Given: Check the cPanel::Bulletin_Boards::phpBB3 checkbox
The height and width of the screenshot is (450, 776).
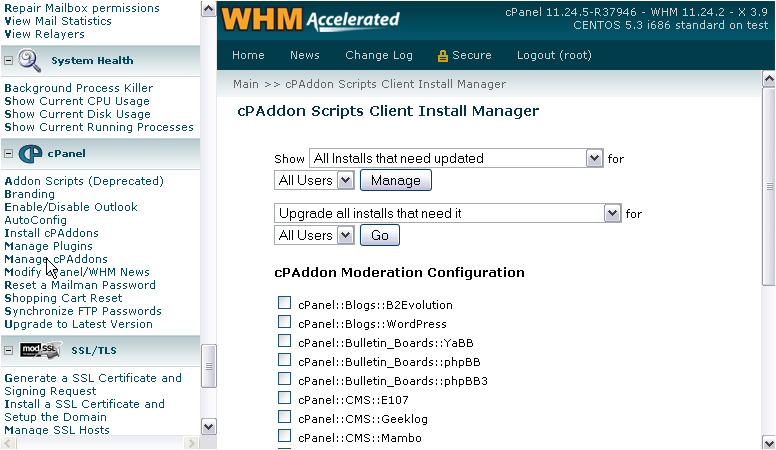Looking at the screenshot, I should (x=285, y=379).
